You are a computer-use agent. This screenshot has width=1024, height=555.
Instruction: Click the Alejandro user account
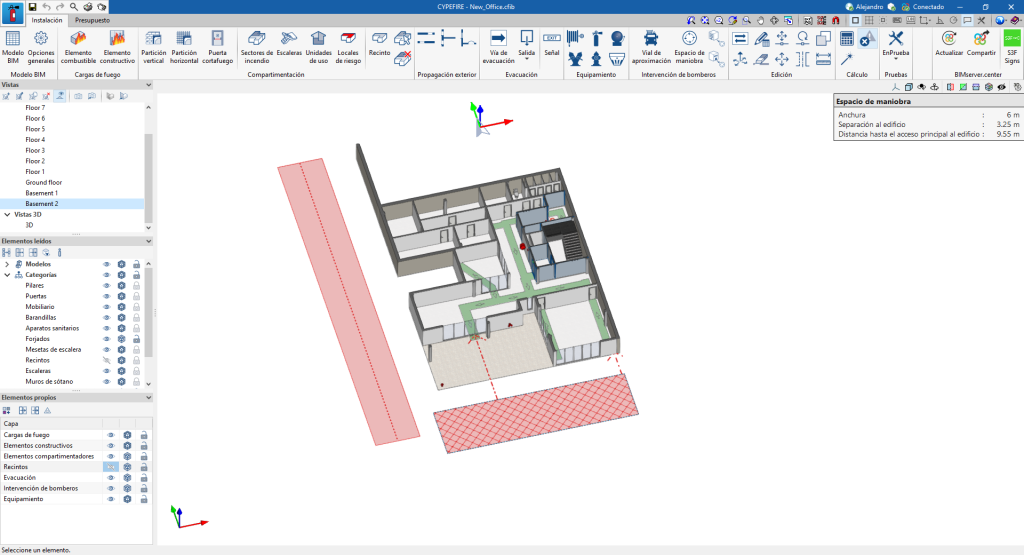(x=864, y=7)
